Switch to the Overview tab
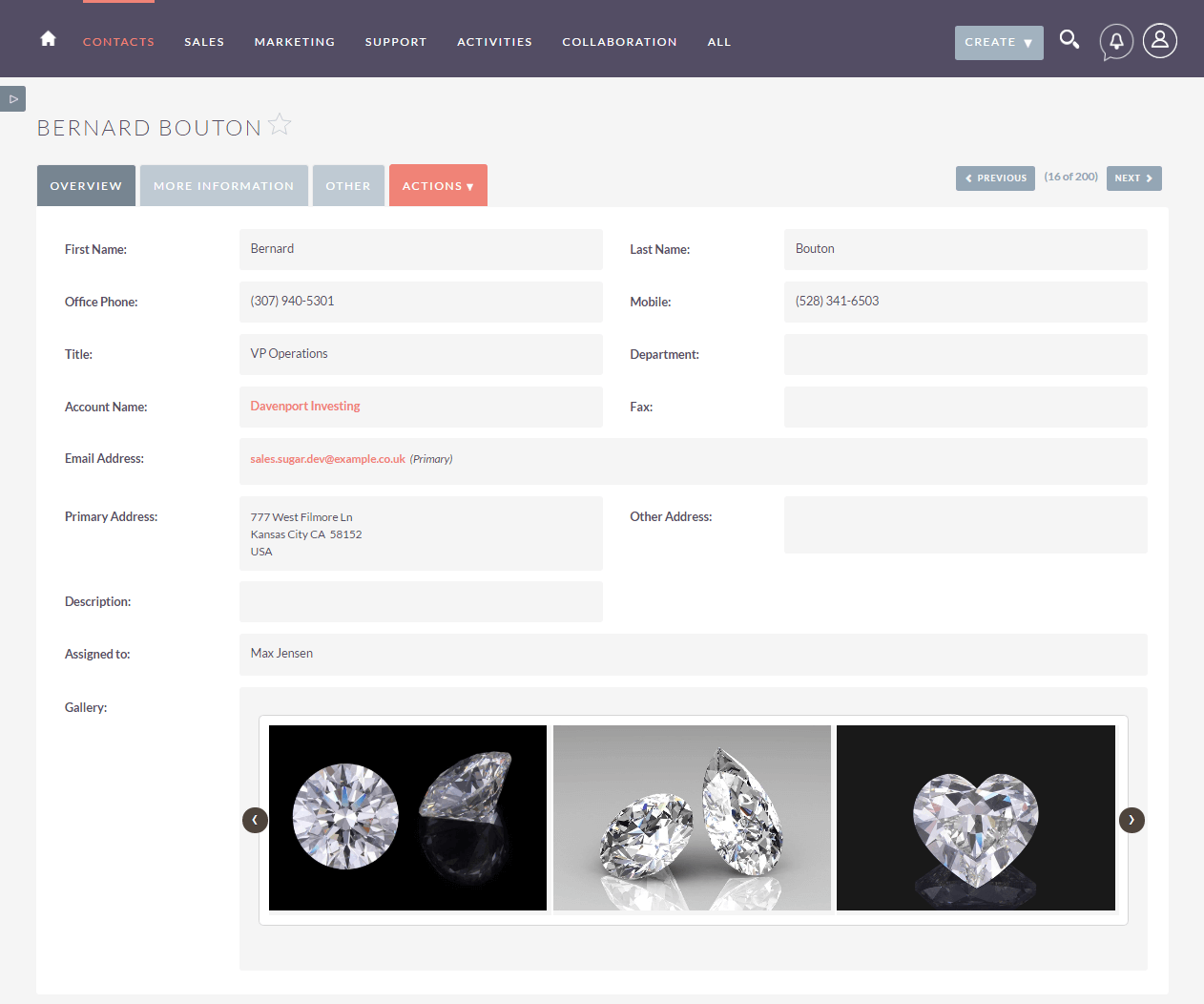 [86, 185]
